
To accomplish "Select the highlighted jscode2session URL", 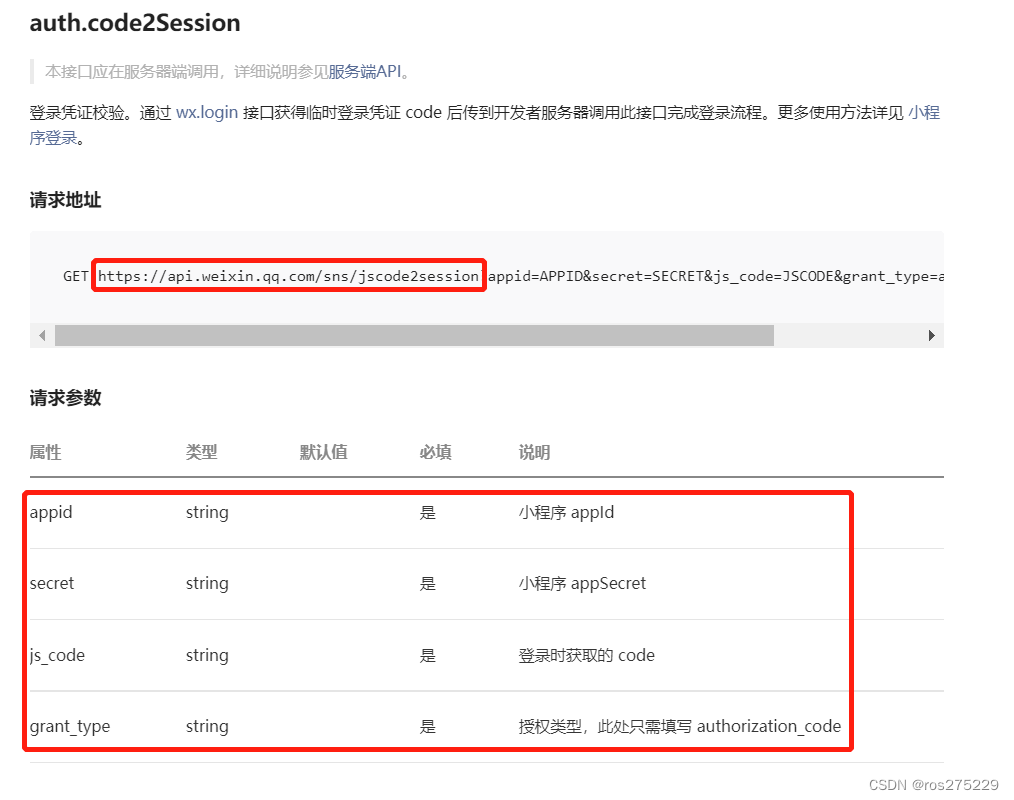I will (288, 275).
